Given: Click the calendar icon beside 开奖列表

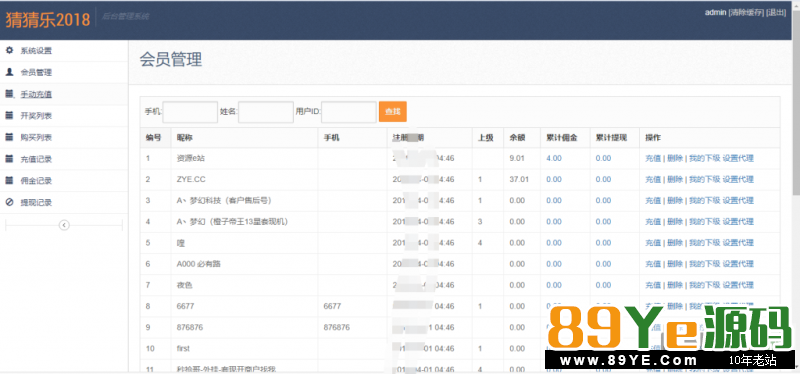Looking at the screenshot, I should tap(9, 115).
